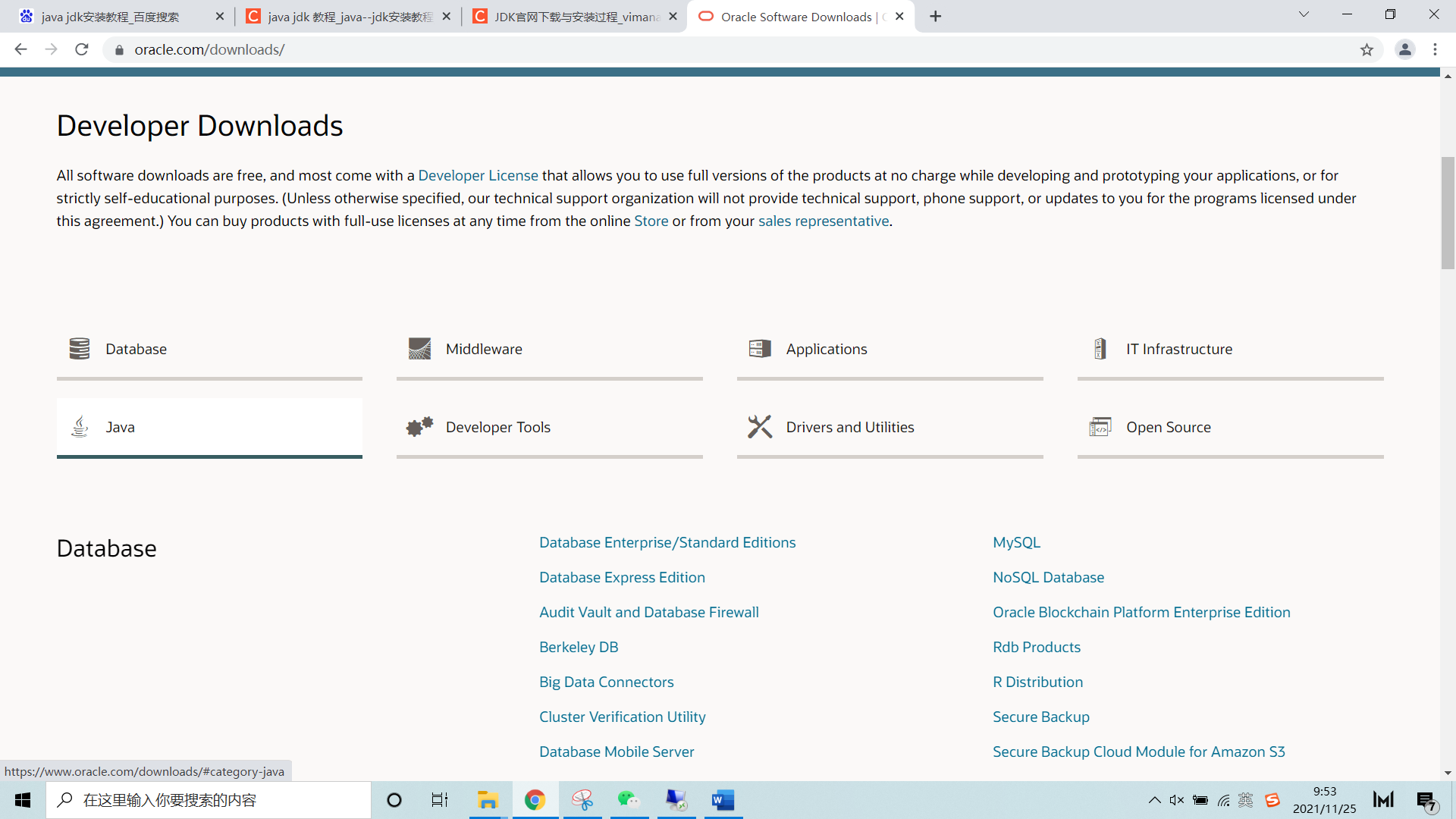Reload the Oracle downloads page
Image resolution: width=1456 pixels, height=819 pixels.
82,50
